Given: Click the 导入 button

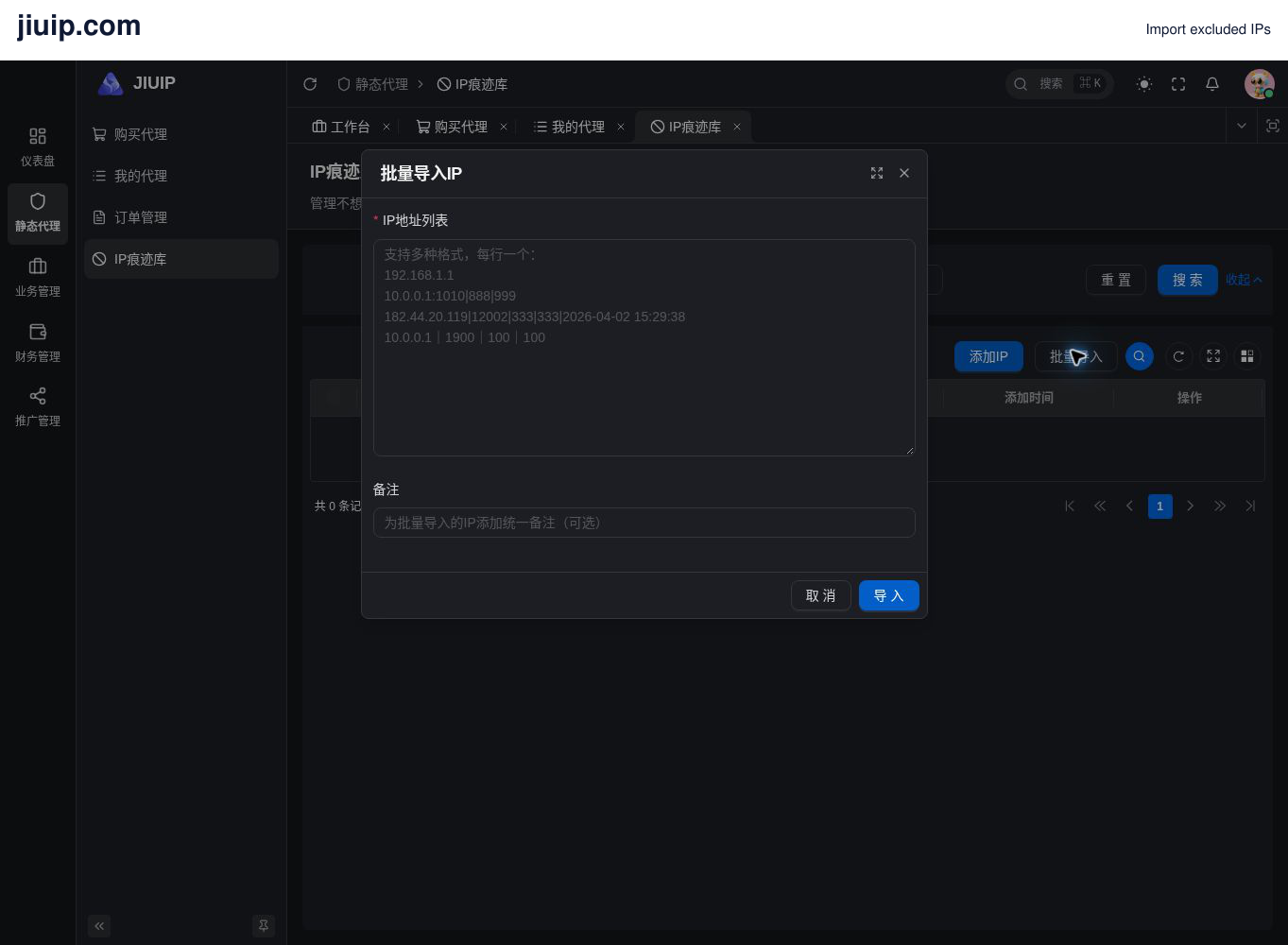Looking at the screenshot, I should [889, 595].
